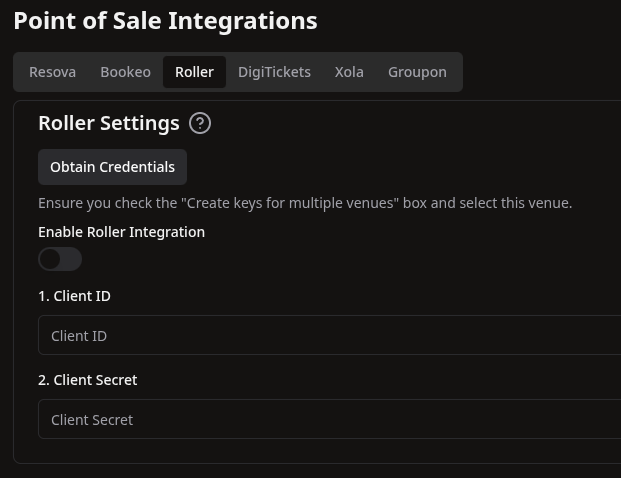The height and width of the screenshot is (478, 621).
Task: Focus the Client ID input field
Action: [330, 335]
